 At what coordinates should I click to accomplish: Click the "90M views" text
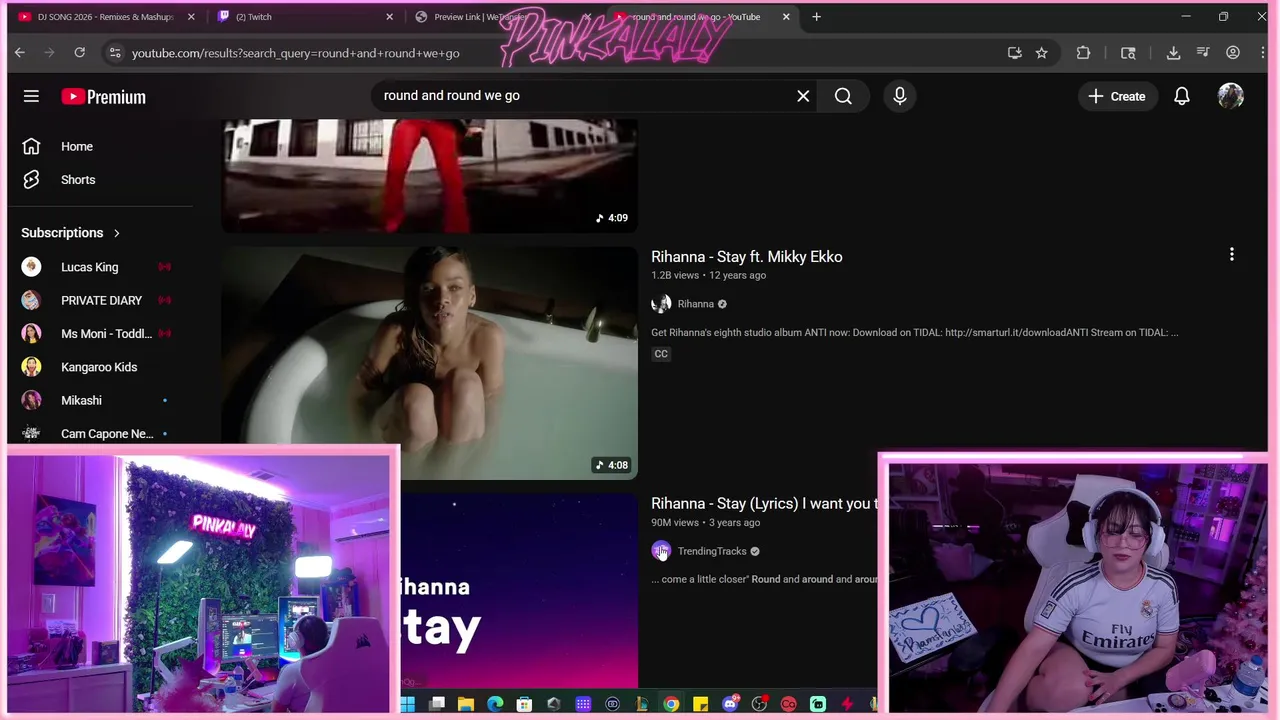coord(675,522)
